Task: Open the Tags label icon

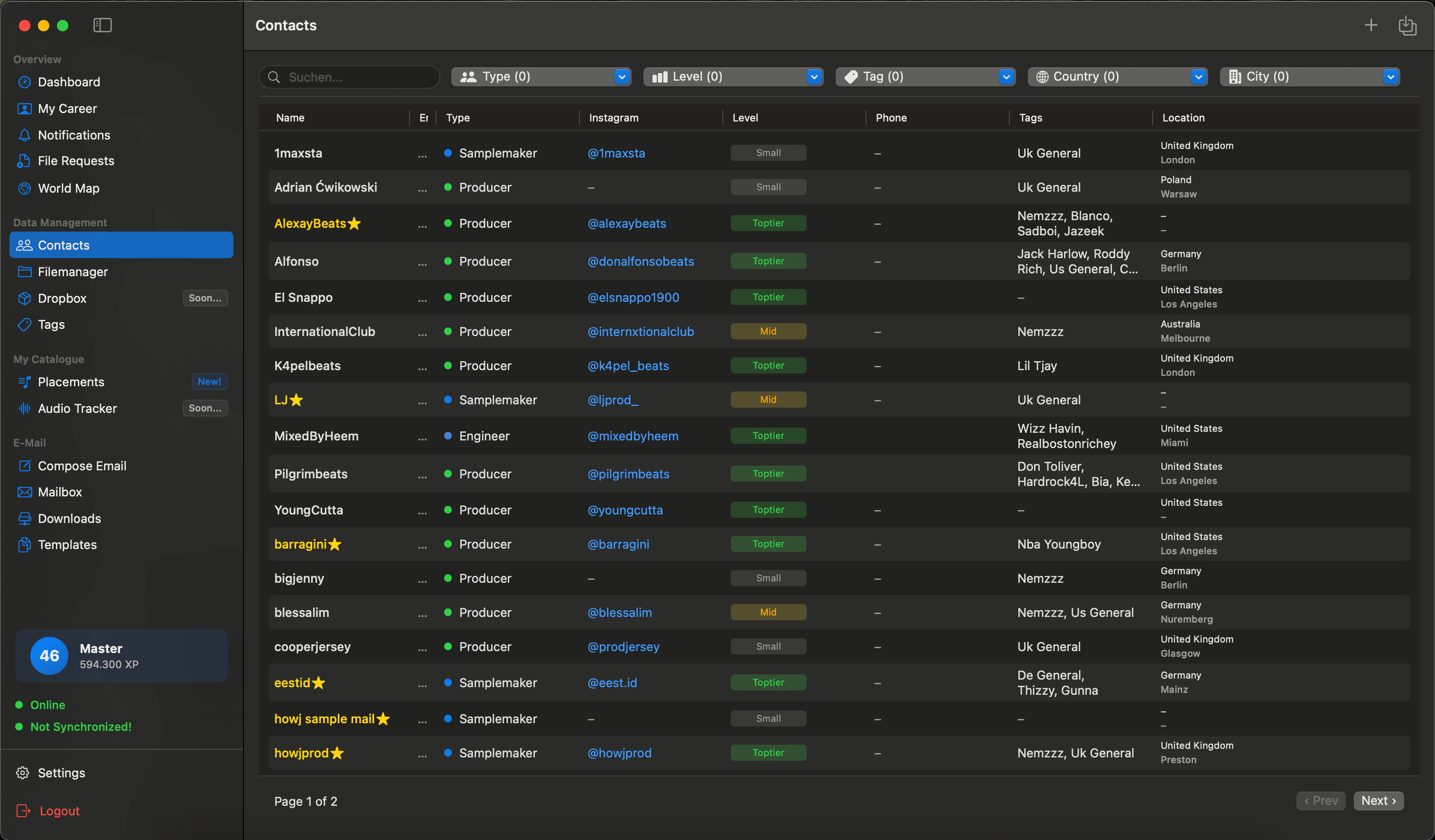Action: [x=25, y=325]
